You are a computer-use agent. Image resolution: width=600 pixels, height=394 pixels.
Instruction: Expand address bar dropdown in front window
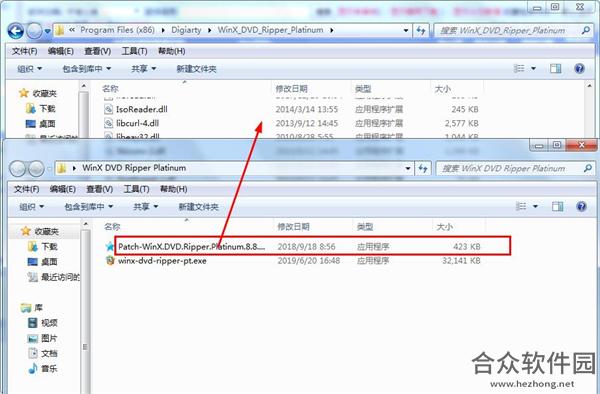[408, 168]
